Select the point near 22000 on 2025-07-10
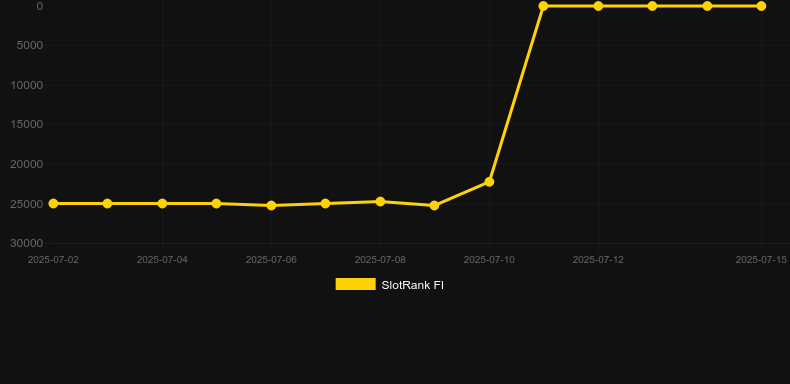790x384 pixels. pos(489,181)
